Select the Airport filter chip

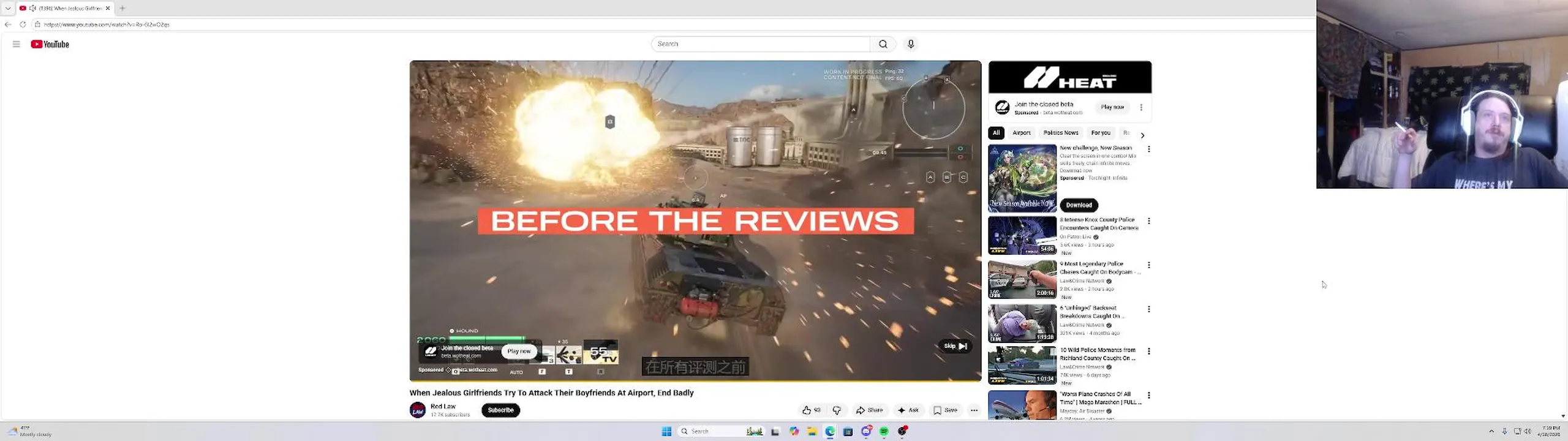pos(1021,133)
